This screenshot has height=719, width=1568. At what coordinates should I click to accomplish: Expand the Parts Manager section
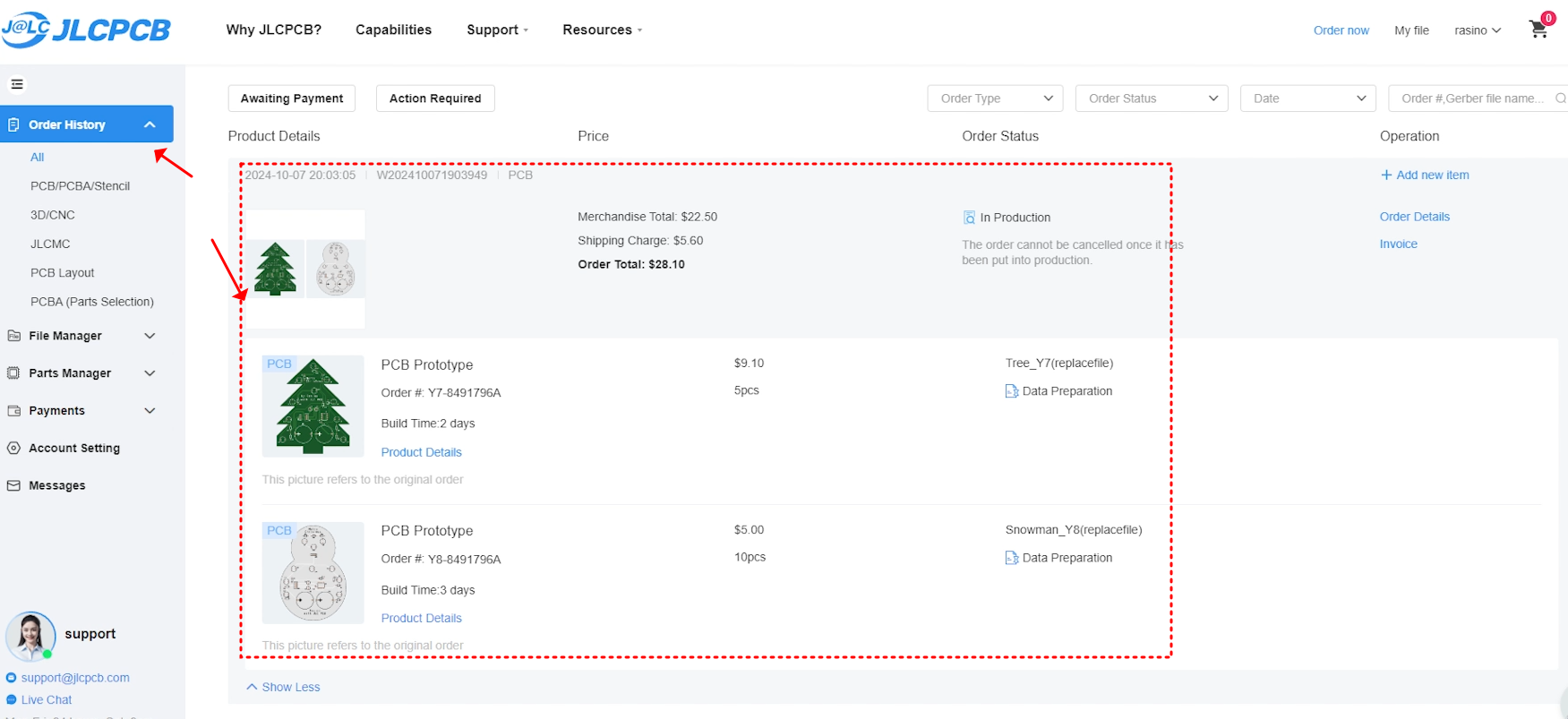pos(150,373)
